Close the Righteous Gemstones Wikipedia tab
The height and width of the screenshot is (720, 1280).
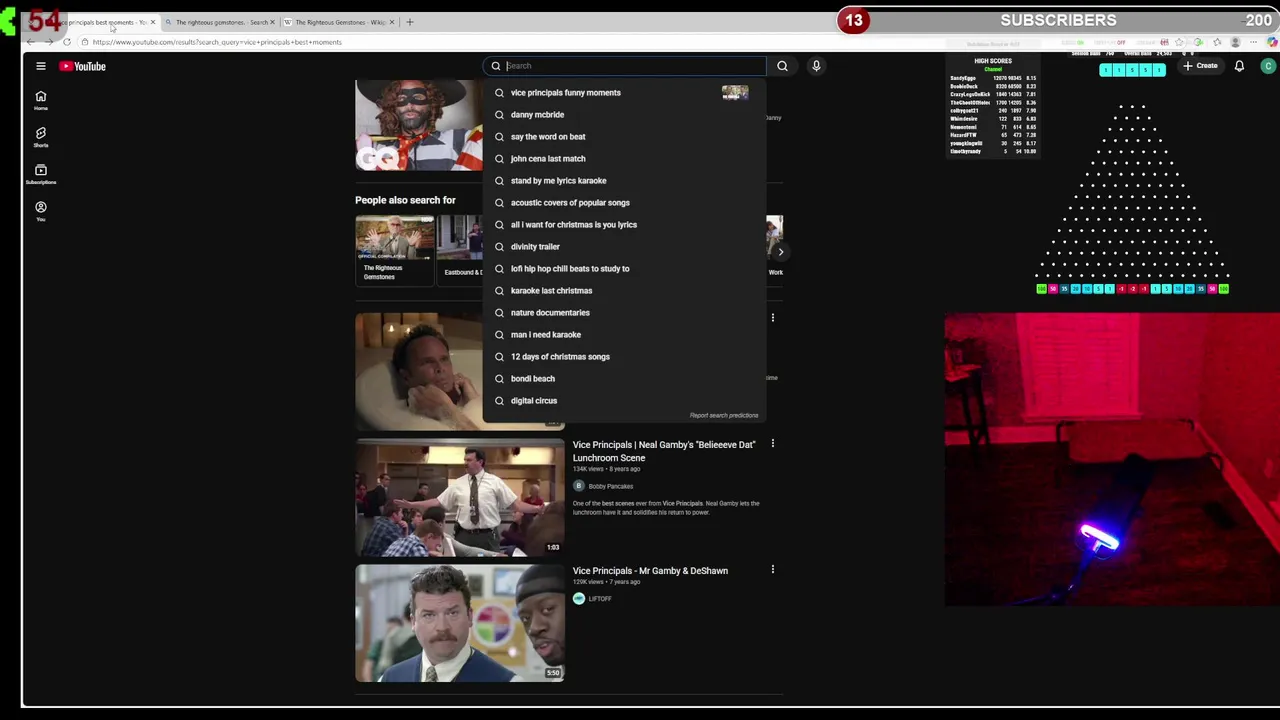tap(392, 22)
